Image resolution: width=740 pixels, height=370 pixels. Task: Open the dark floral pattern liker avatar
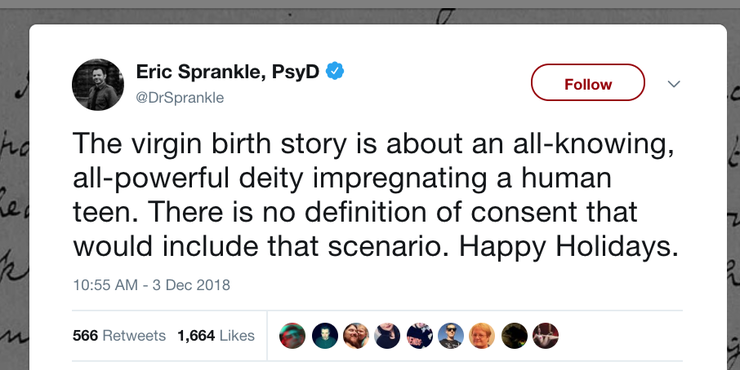(420, 336)
